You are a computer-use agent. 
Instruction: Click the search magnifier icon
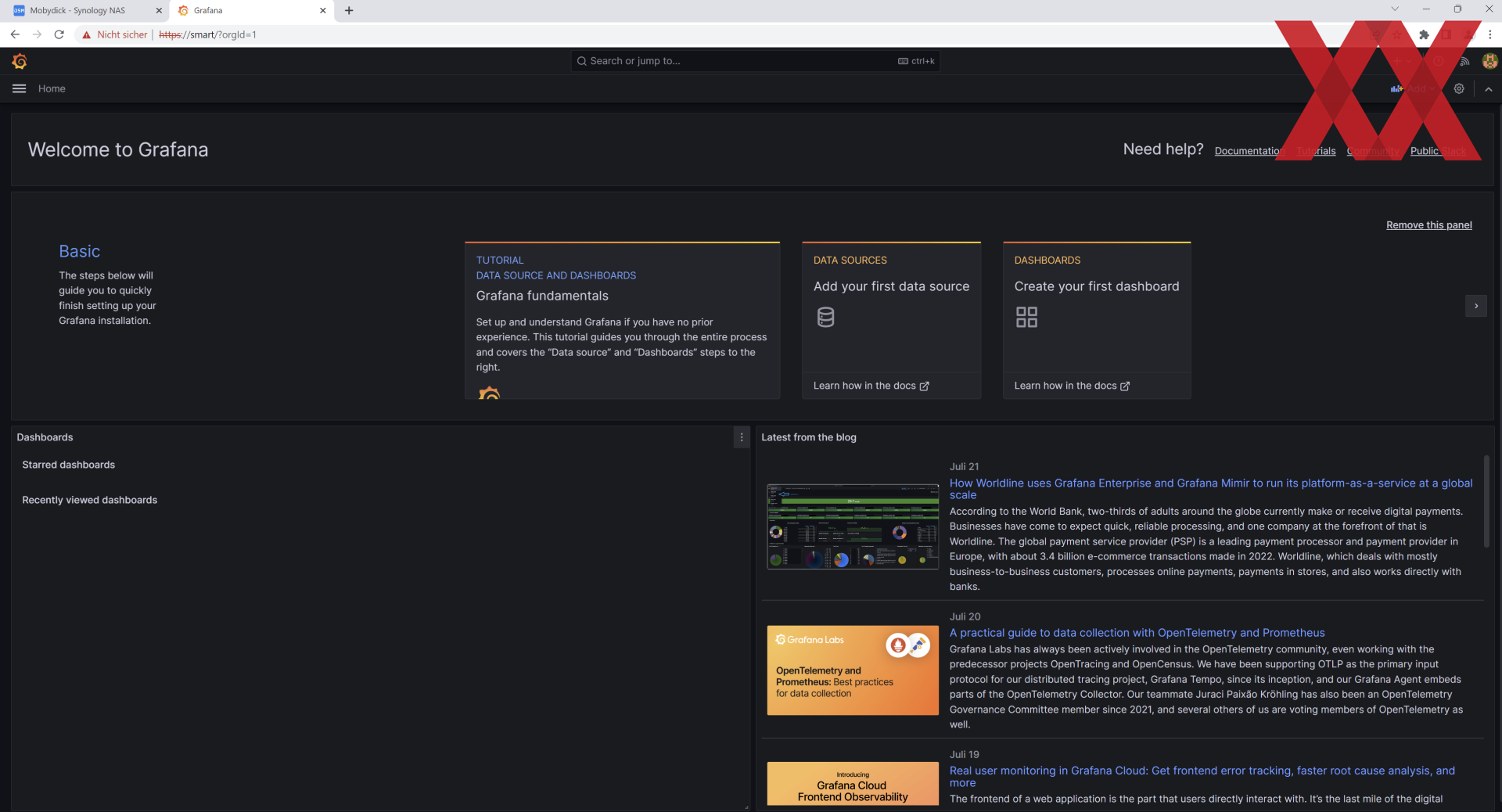[x=581, y=61]
